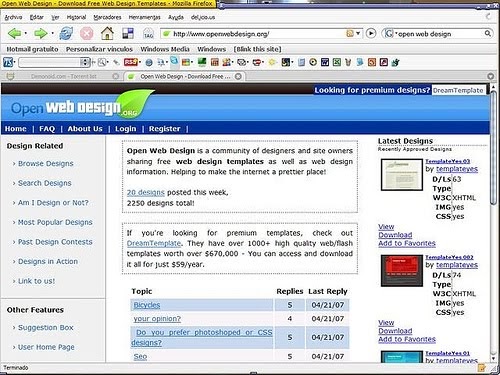
Task: Open the 20 designs link
Action: click(146, 192)
